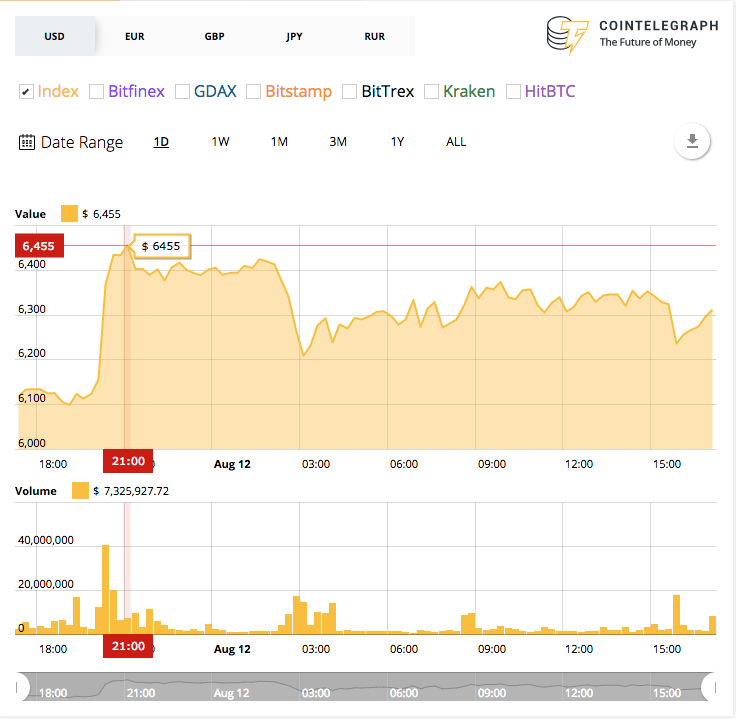The image size is (736, 719).
Task: Show the ALL time range
Action: (x=456, y=142)
